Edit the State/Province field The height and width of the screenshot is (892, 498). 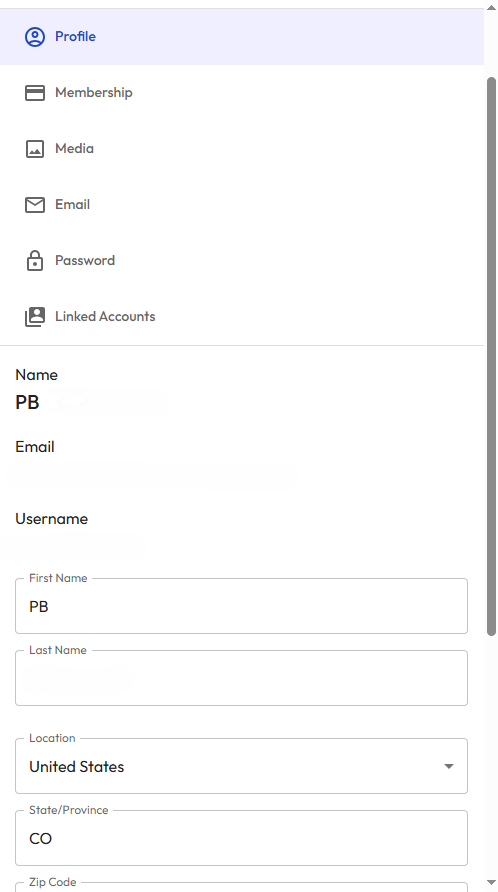[x=241, y=839]
